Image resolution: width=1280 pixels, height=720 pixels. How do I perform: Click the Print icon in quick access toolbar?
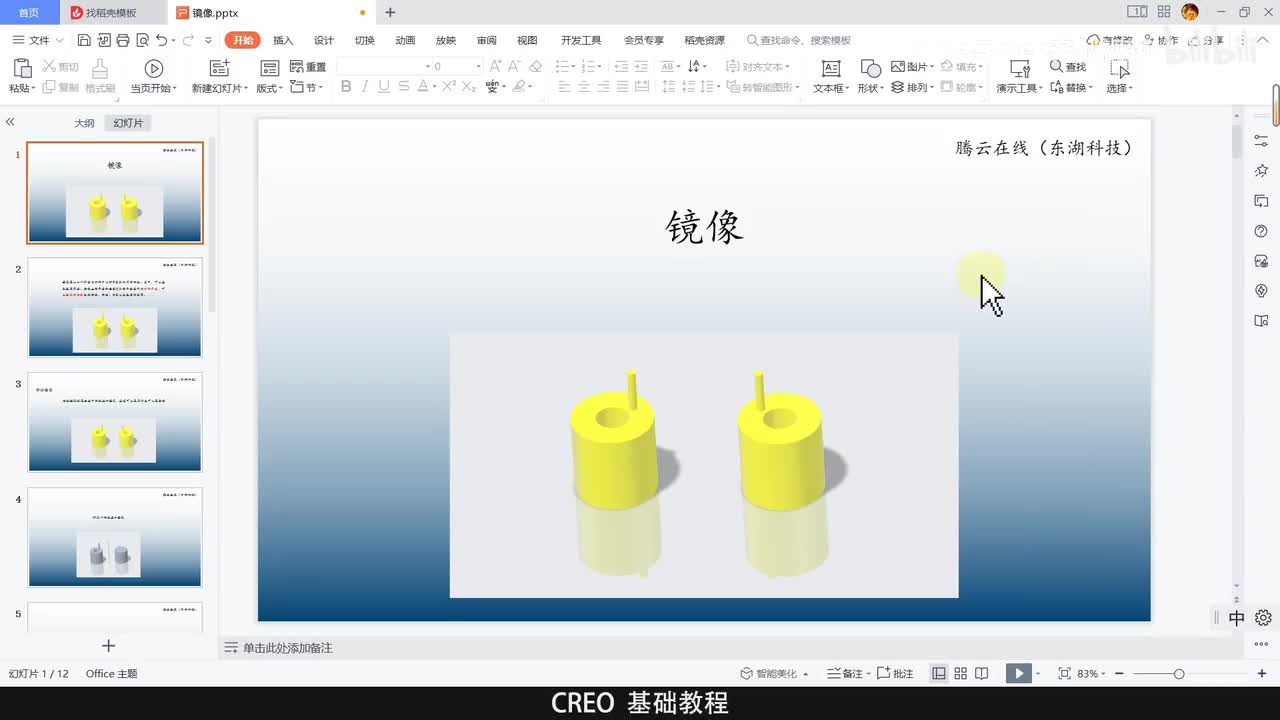tap(122, 40)
